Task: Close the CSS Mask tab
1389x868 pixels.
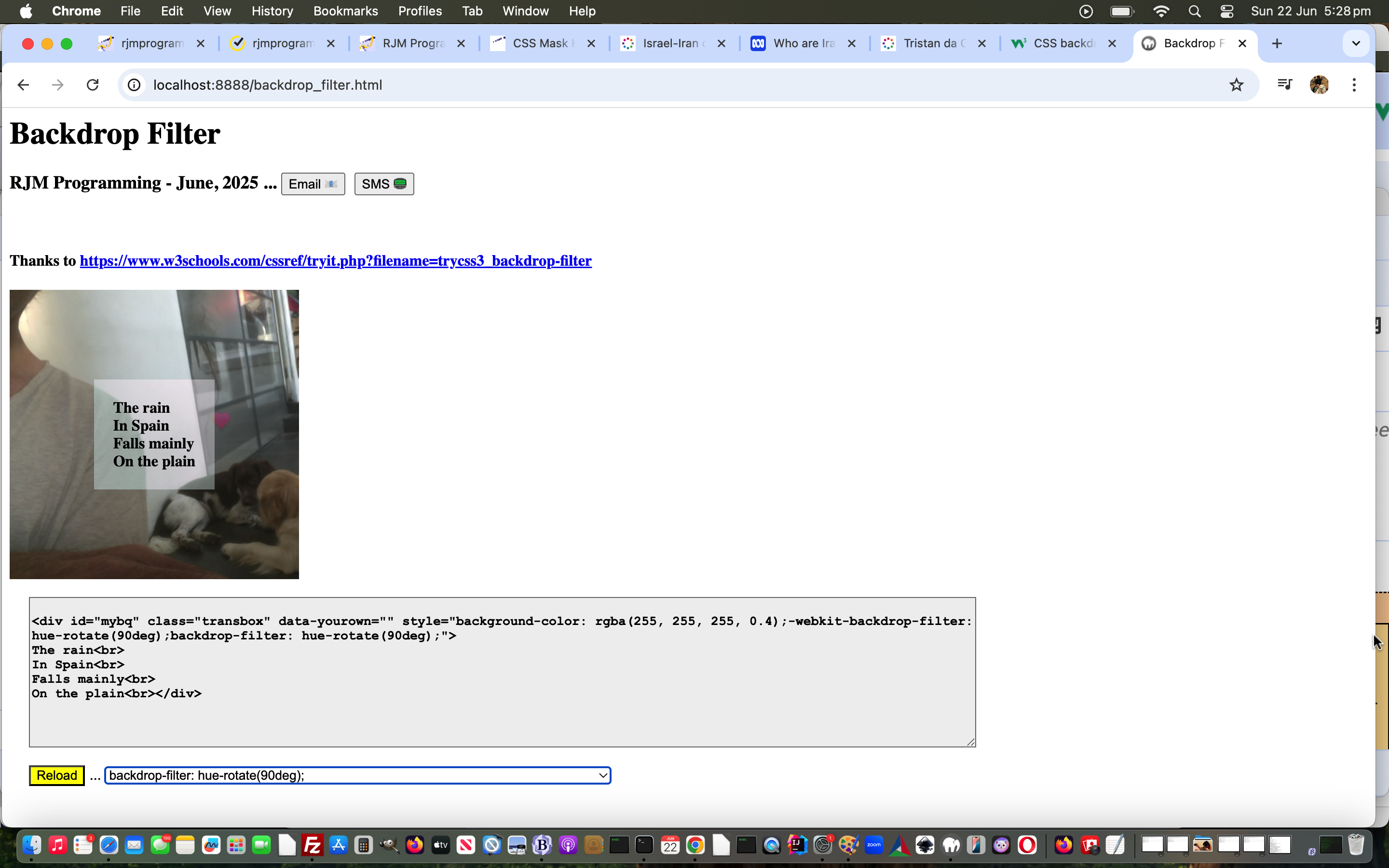Action: (591, 43)
